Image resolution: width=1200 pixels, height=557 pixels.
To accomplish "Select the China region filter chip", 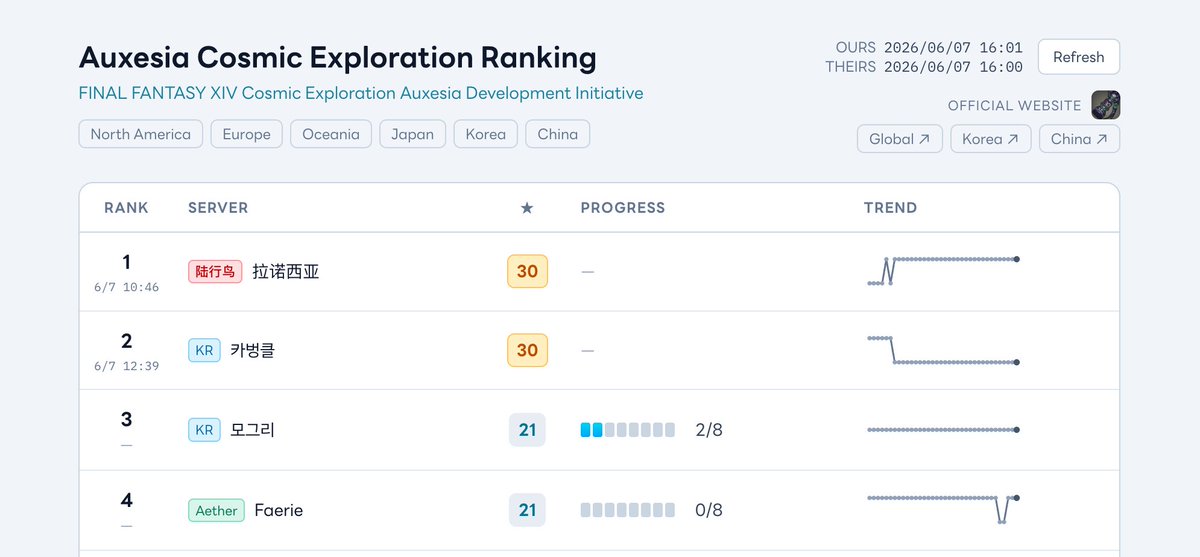I will pyautogui.click(x=558, y=134).
